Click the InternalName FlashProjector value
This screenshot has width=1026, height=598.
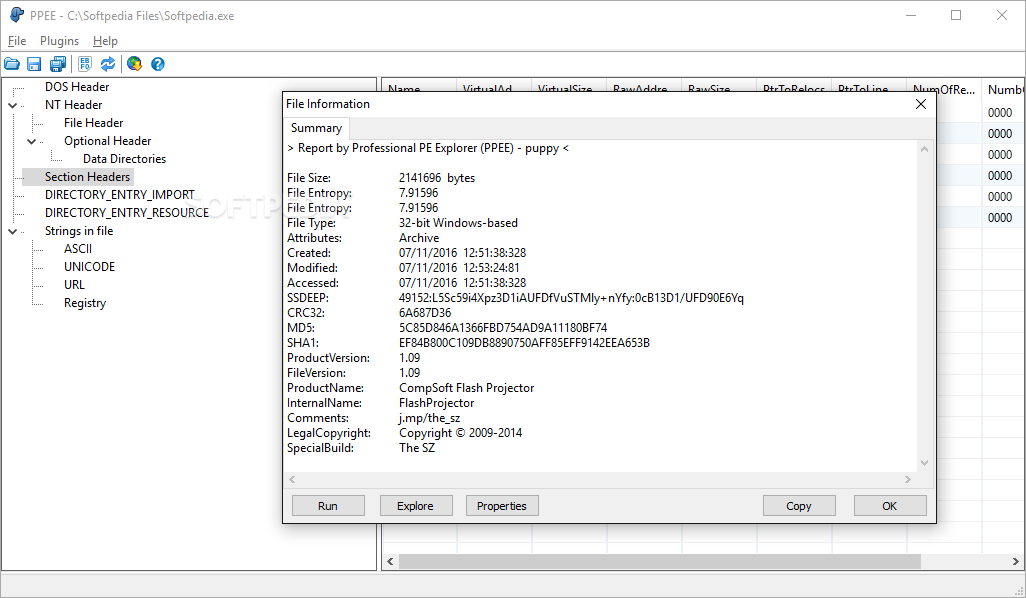[x=436, y=403]
